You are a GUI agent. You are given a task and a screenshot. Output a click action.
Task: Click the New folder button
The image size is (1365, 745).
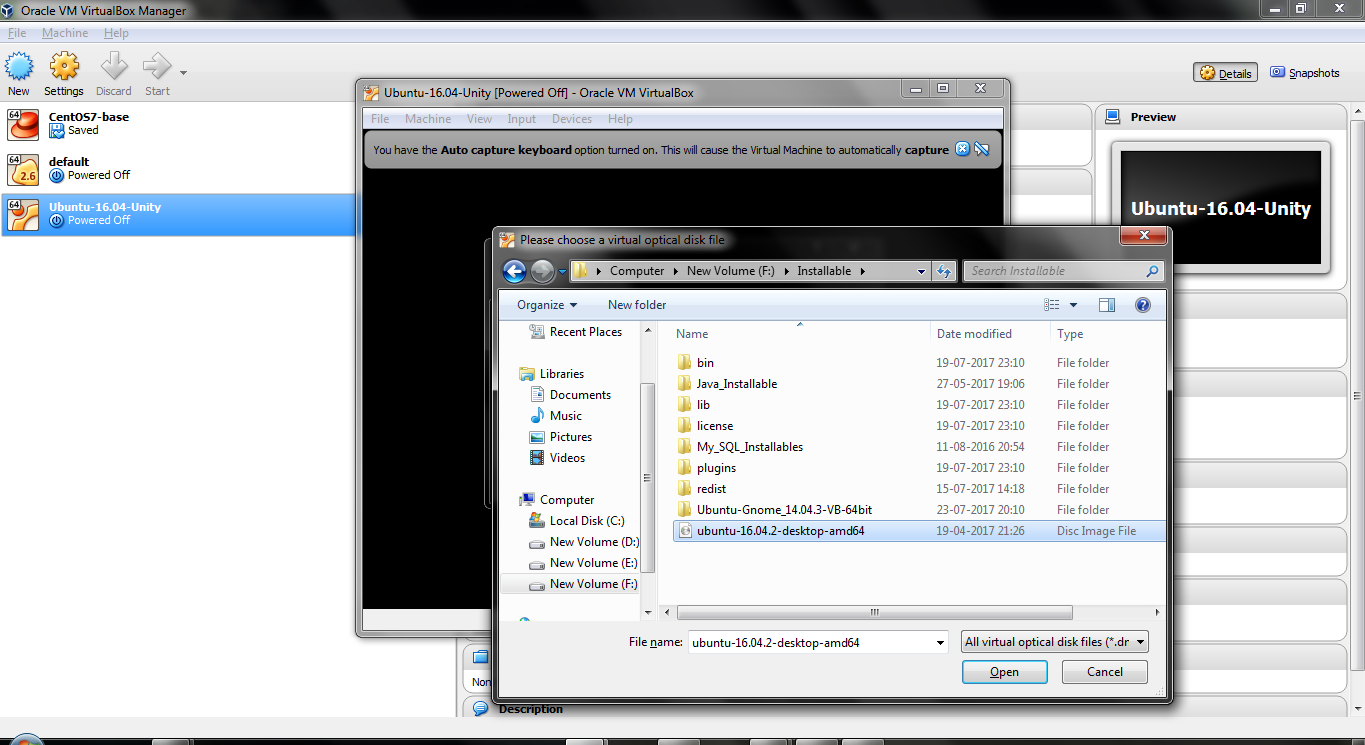637,305
